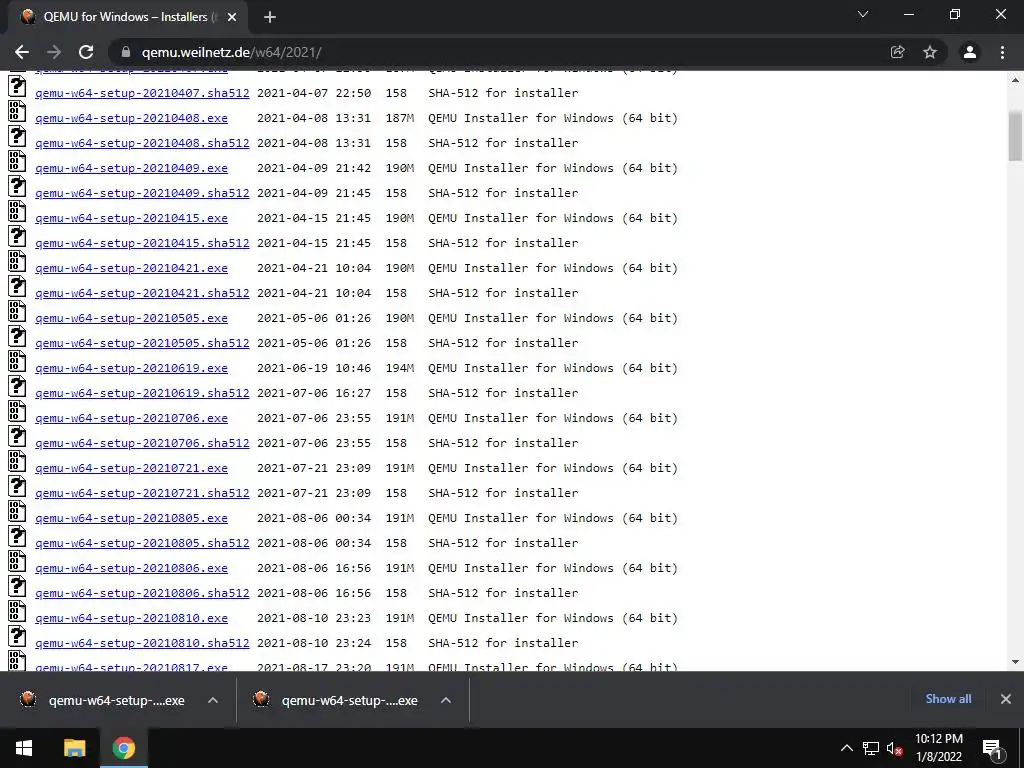Screen dimensions: 1024x768
Task: Expand options for the second downloaded file
Action: (446, 700)
